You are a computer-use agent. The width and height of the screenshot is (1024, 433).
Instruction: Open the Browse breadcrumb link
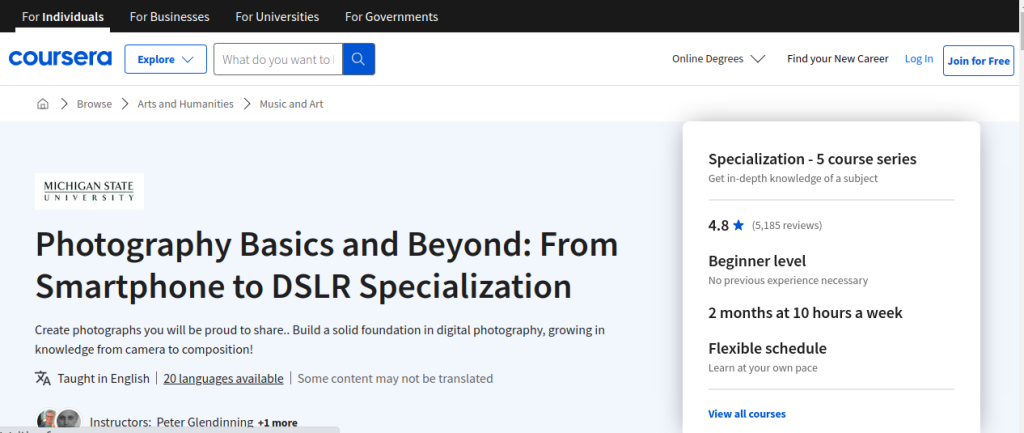[94, 104]
